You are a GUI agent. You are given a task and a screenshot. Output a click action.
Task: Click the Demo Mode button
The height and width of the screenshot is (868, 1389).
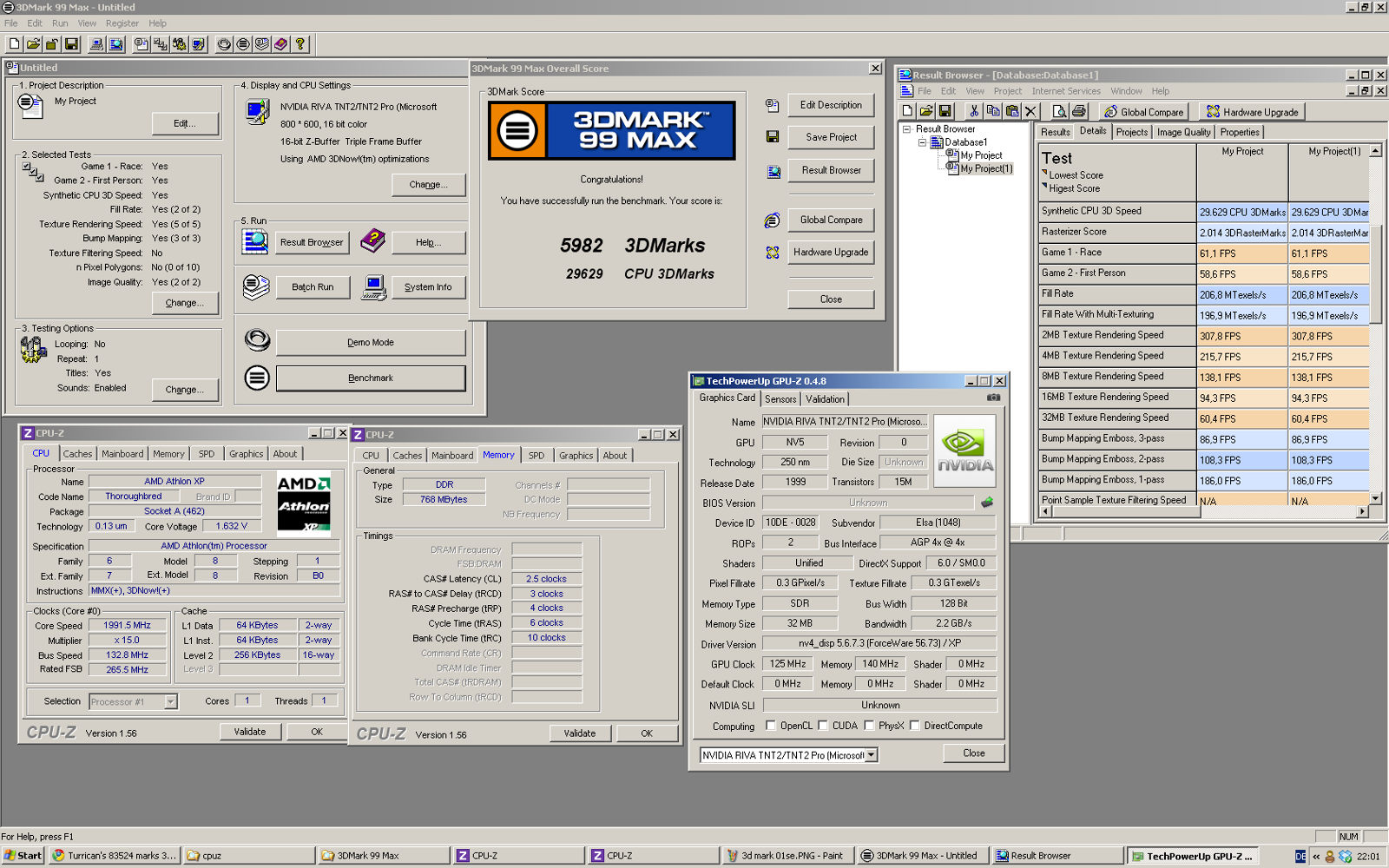pyautogui.click(x=371, y=343)
